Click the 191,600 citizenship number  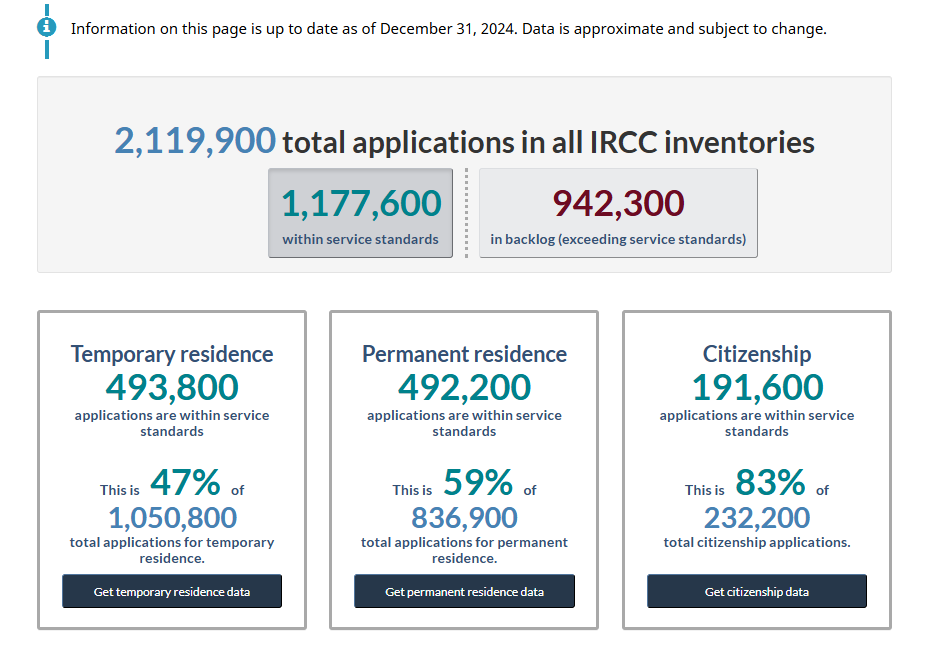click(x=758, y=388)
